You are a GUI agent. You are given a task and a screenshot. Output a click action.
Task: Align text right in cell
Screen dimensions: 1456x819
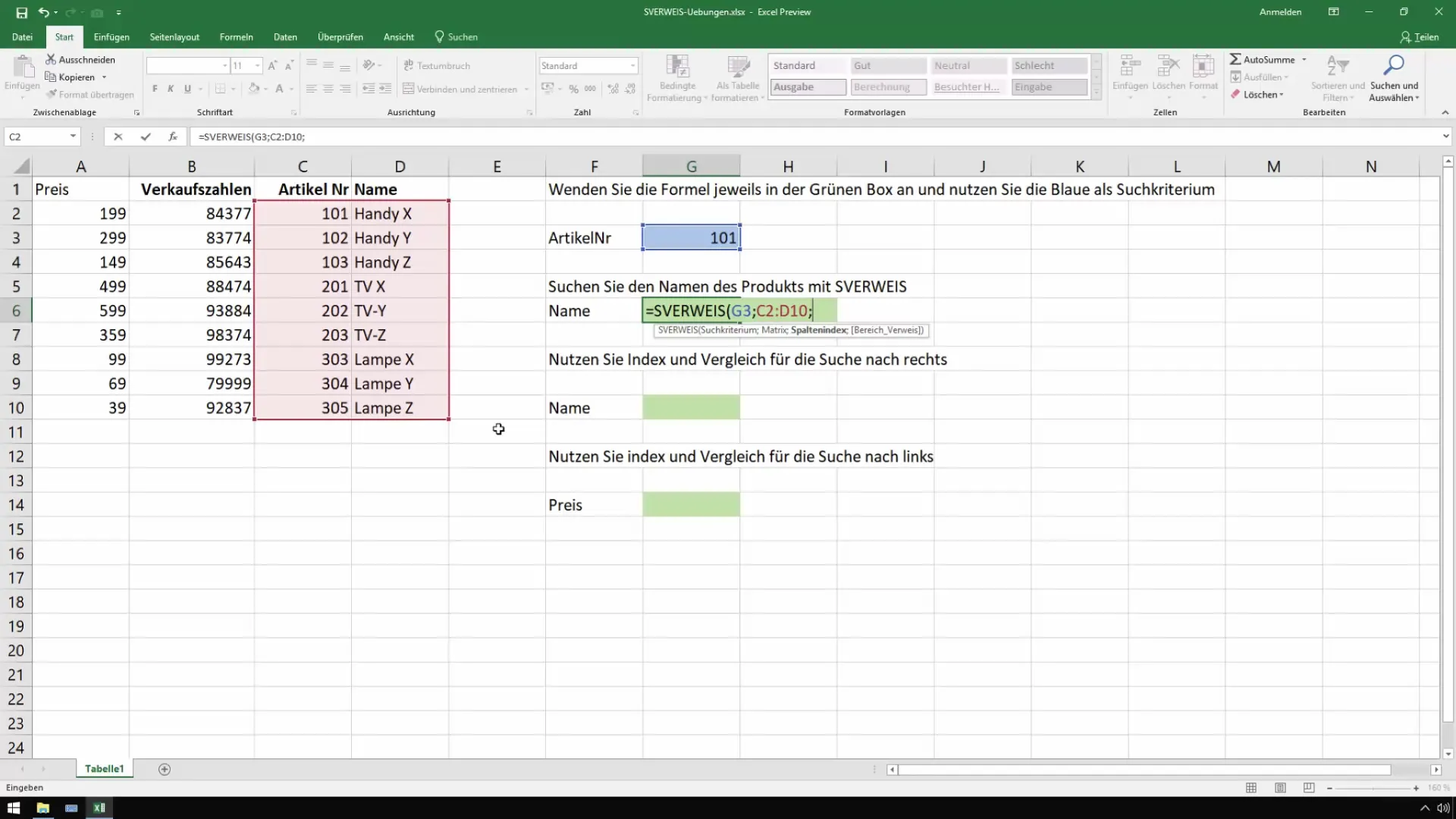345,89
